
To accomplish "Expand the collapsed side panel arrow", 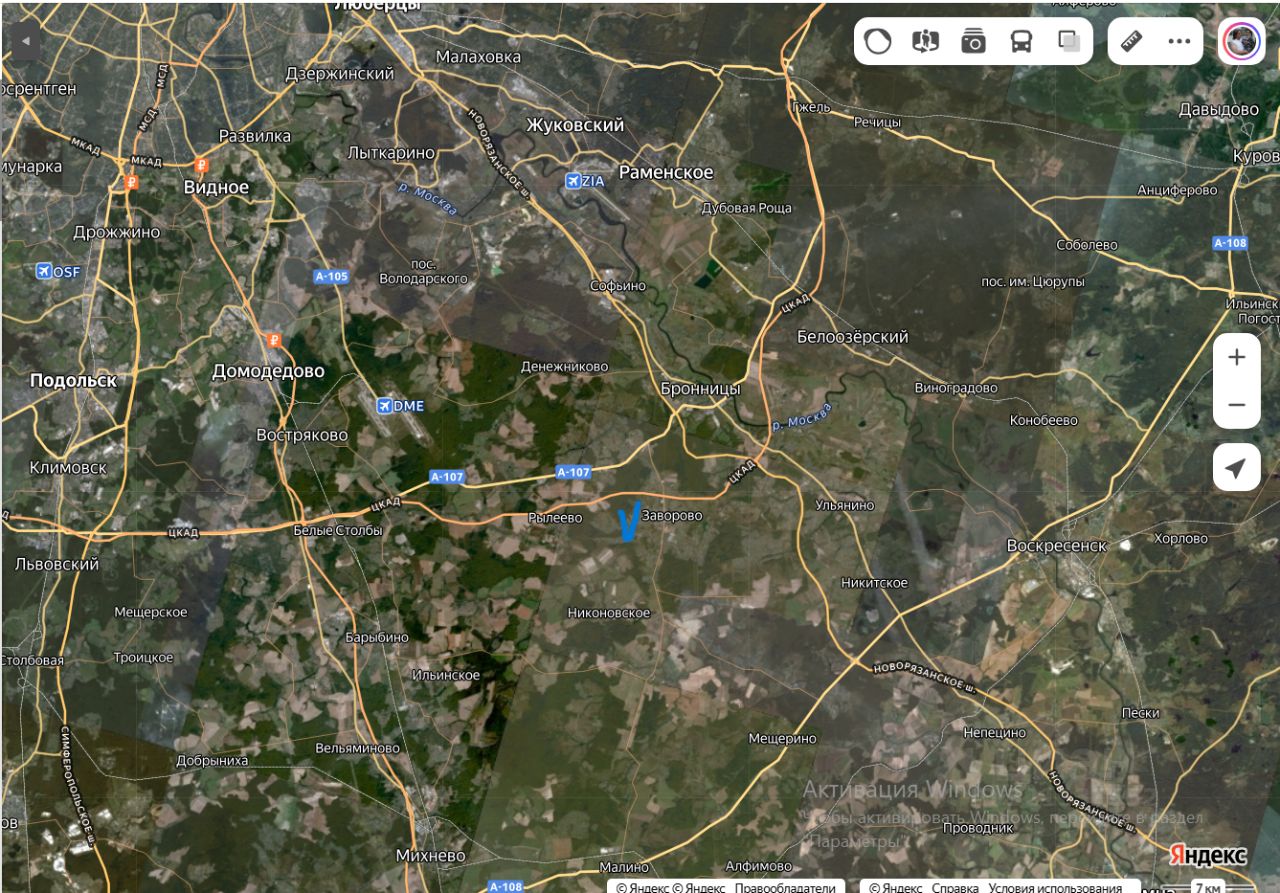I will (25, 42).
